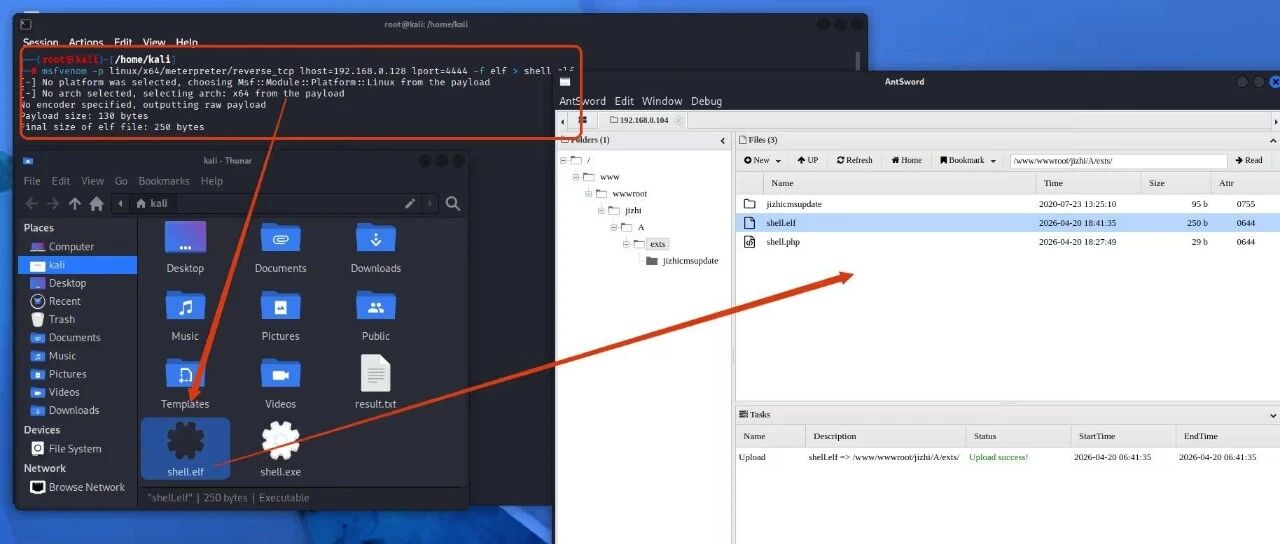Select wwwroot in the folder tree

630,194
